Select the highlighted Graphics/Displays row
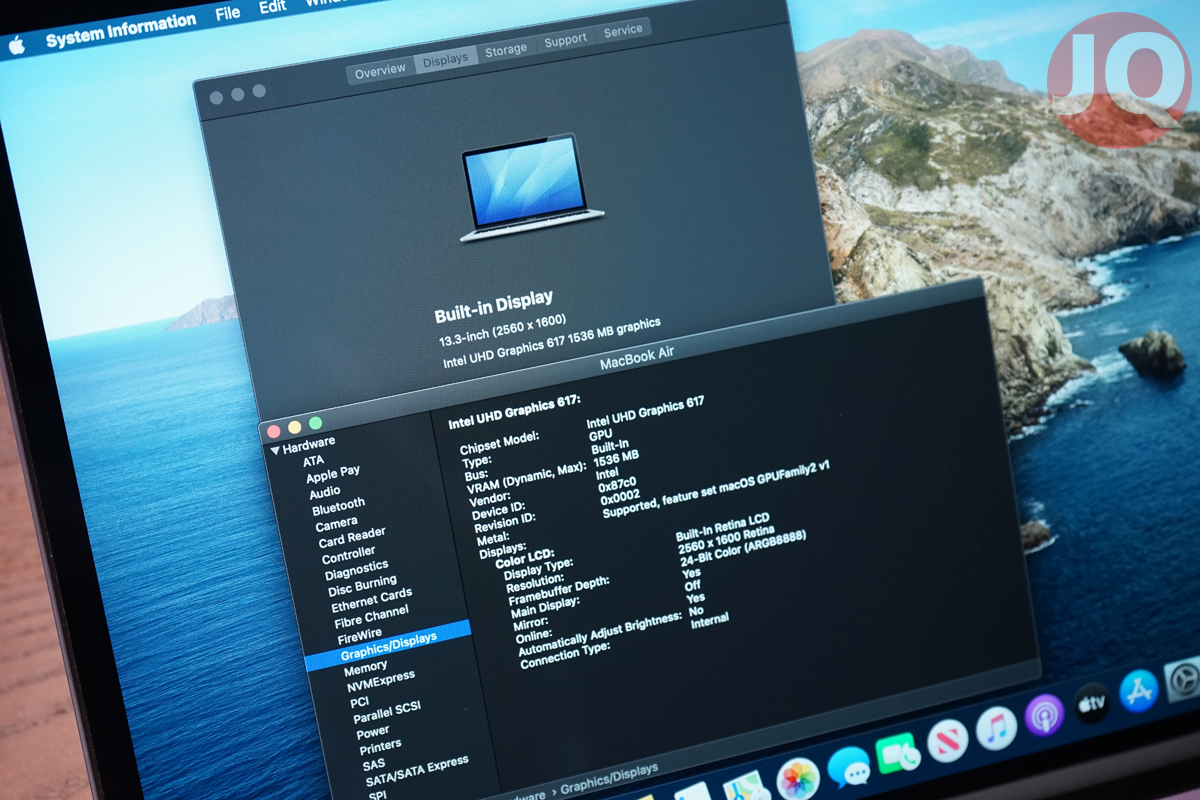 tap(387, 646)
